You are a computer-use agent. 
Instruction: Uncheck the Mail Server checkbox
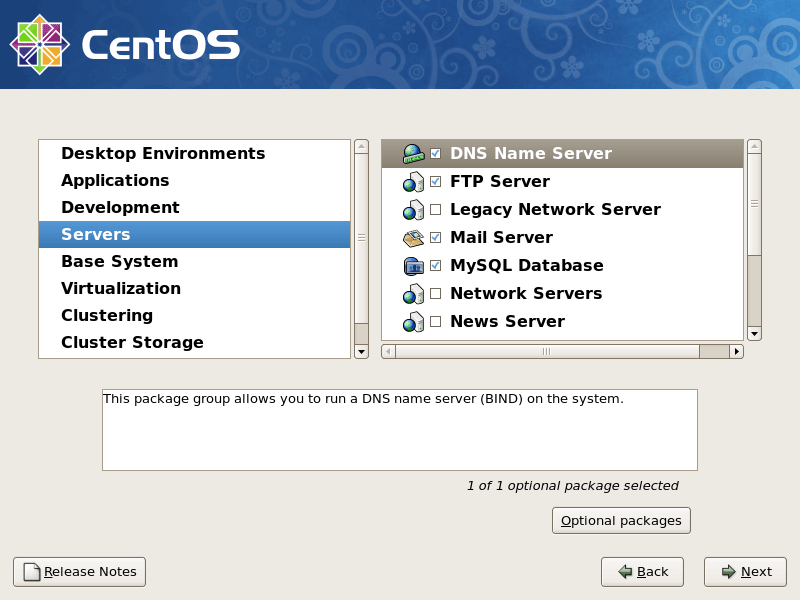[x=436, y=238]
